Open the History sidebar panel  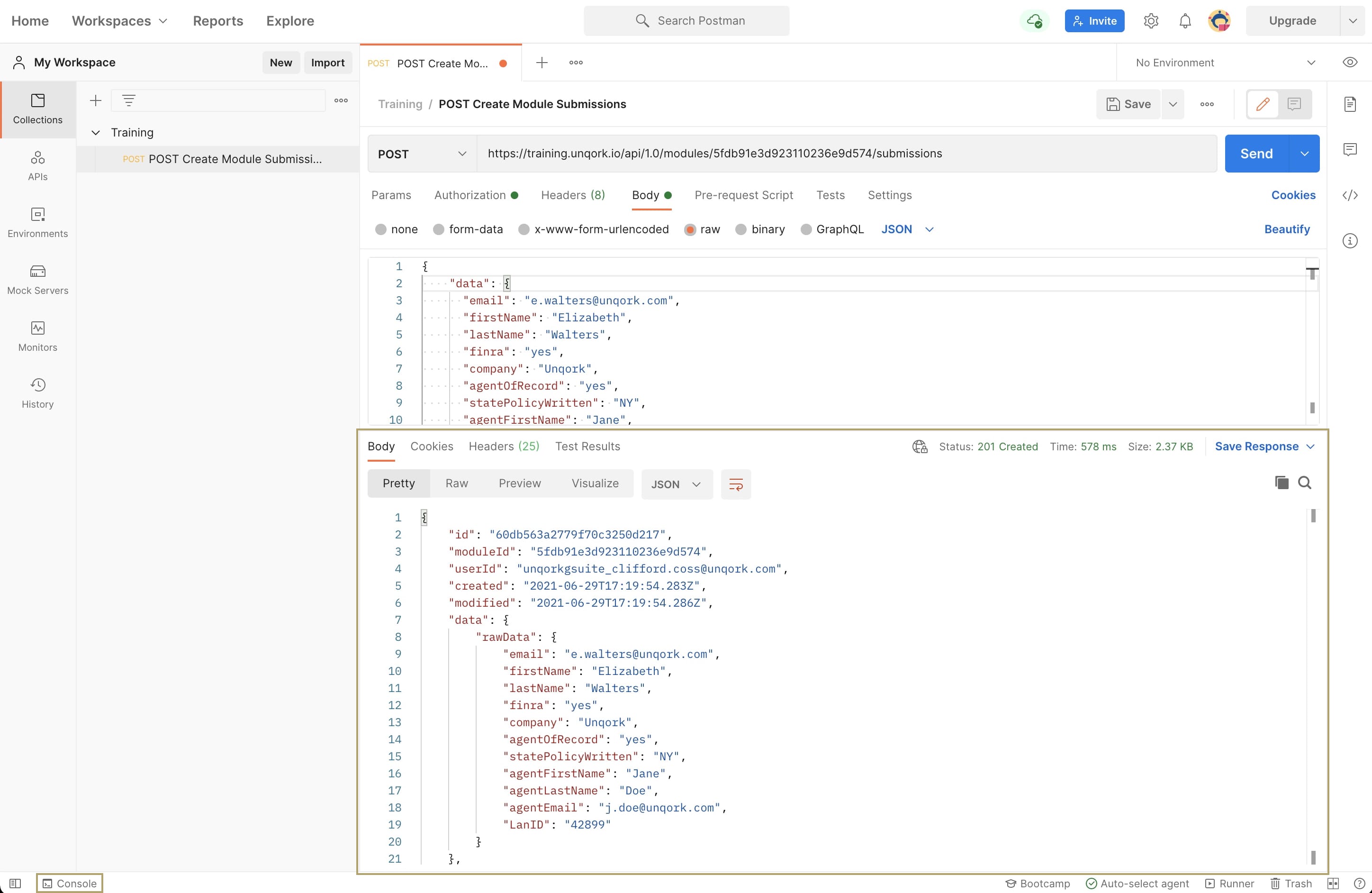[37, 393]
